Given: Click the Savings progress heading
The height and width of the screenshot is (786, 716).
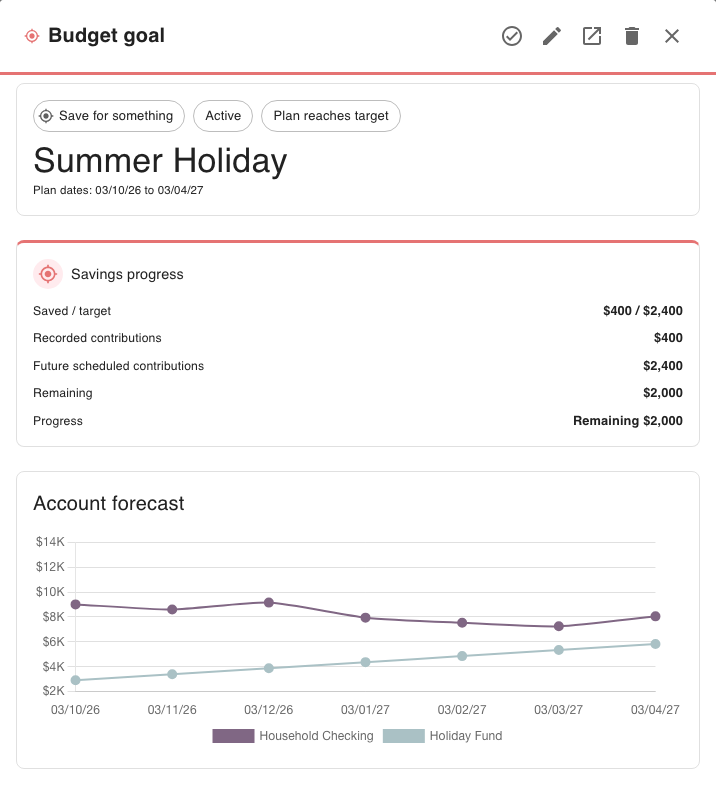Looking at the screenshot, I should (127, 274).
